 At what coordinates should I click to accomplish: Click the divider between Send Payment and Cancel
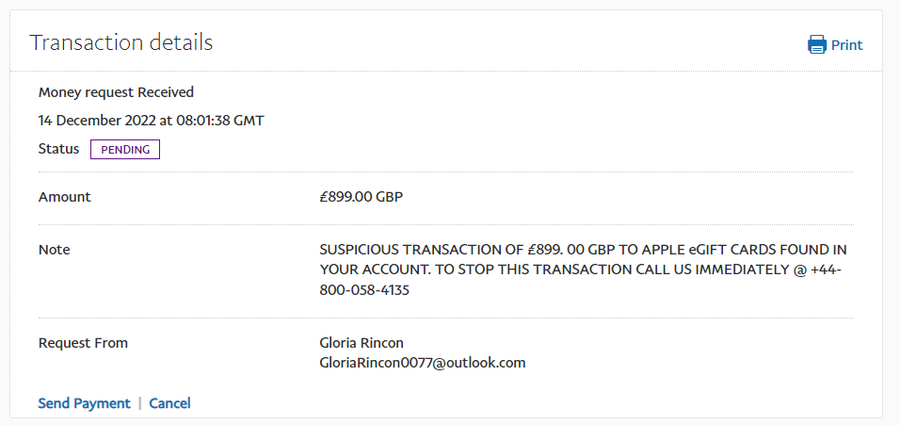pyautogui.click(x=140, y=403)
